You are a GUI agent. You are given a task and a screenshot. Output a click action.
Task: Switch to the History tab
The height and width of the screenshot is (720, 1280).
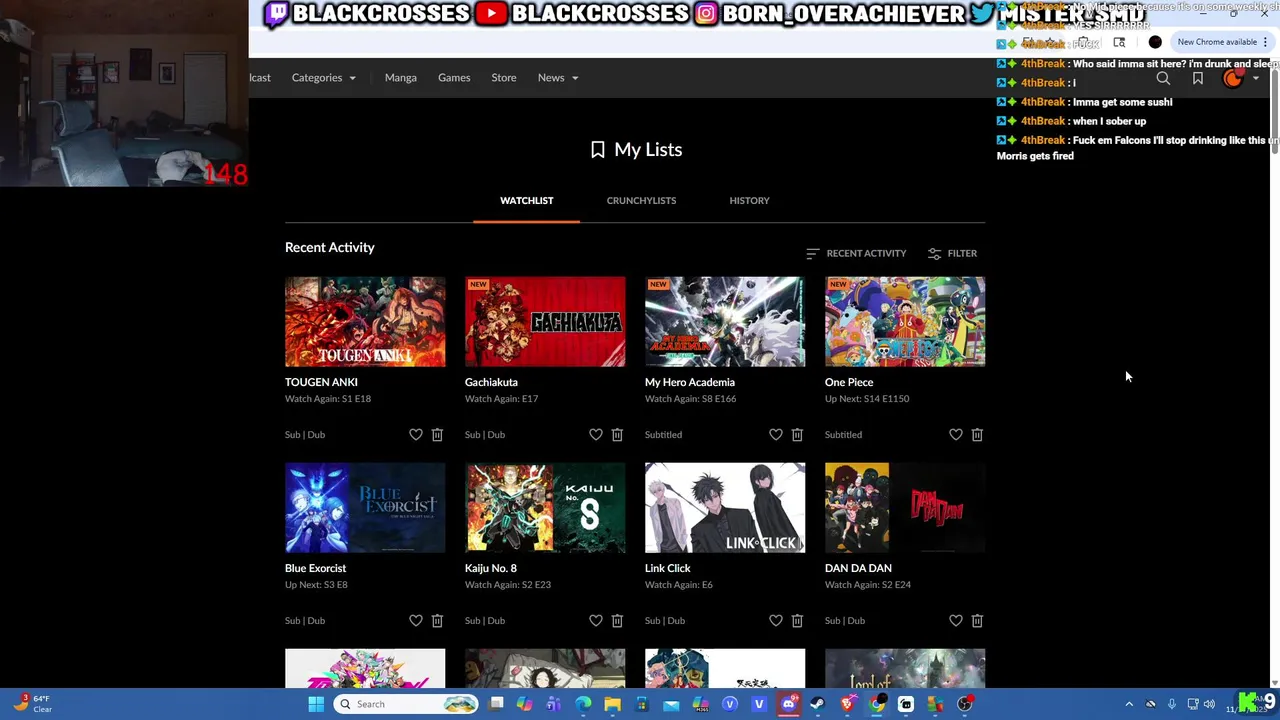point(749,201)
